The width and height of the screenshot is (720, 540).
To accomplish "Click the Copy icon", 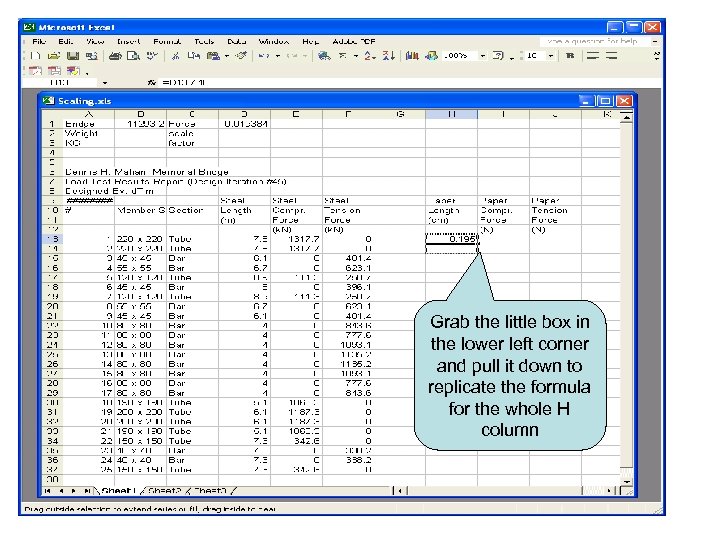I will pyautogui.click(x=193, y=56).
